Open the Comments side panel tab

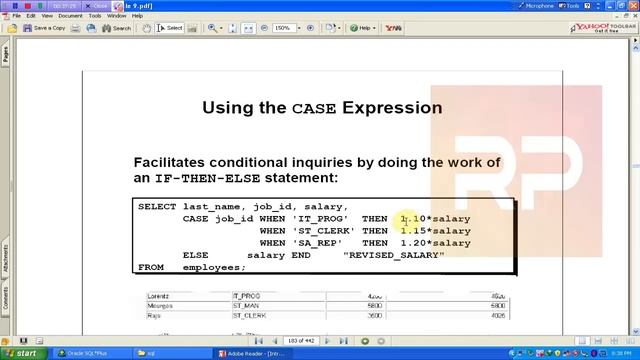pyautogui.click(x=5, y=298)
